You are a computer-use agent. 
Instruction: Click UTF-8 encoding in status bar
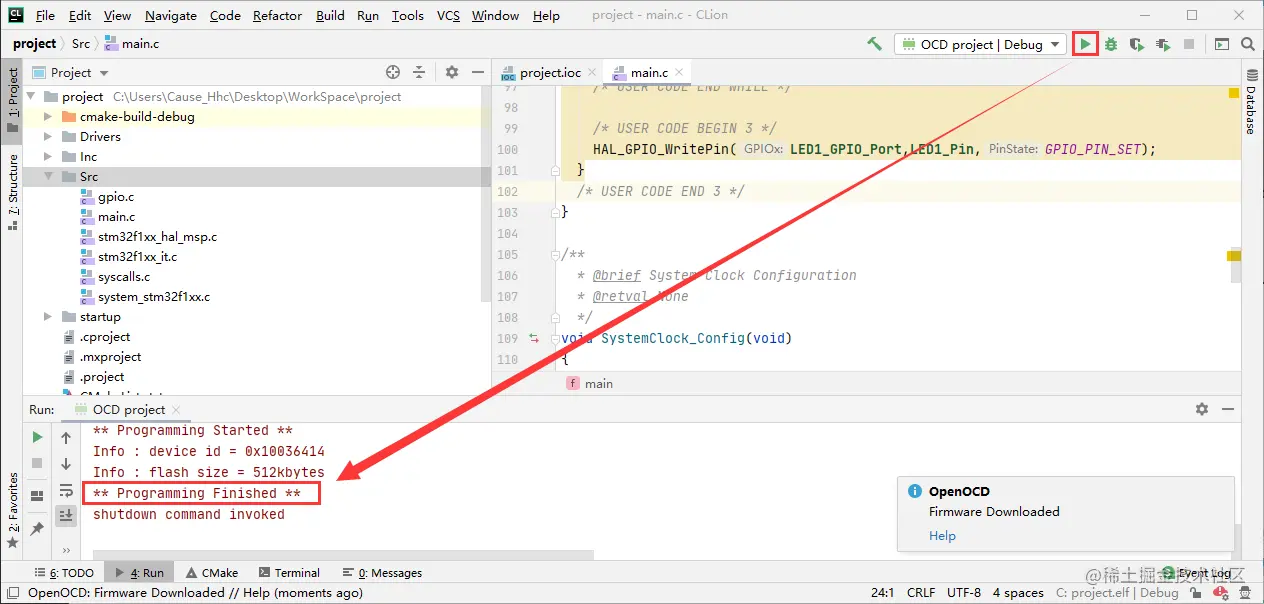[x=964, y=592]
